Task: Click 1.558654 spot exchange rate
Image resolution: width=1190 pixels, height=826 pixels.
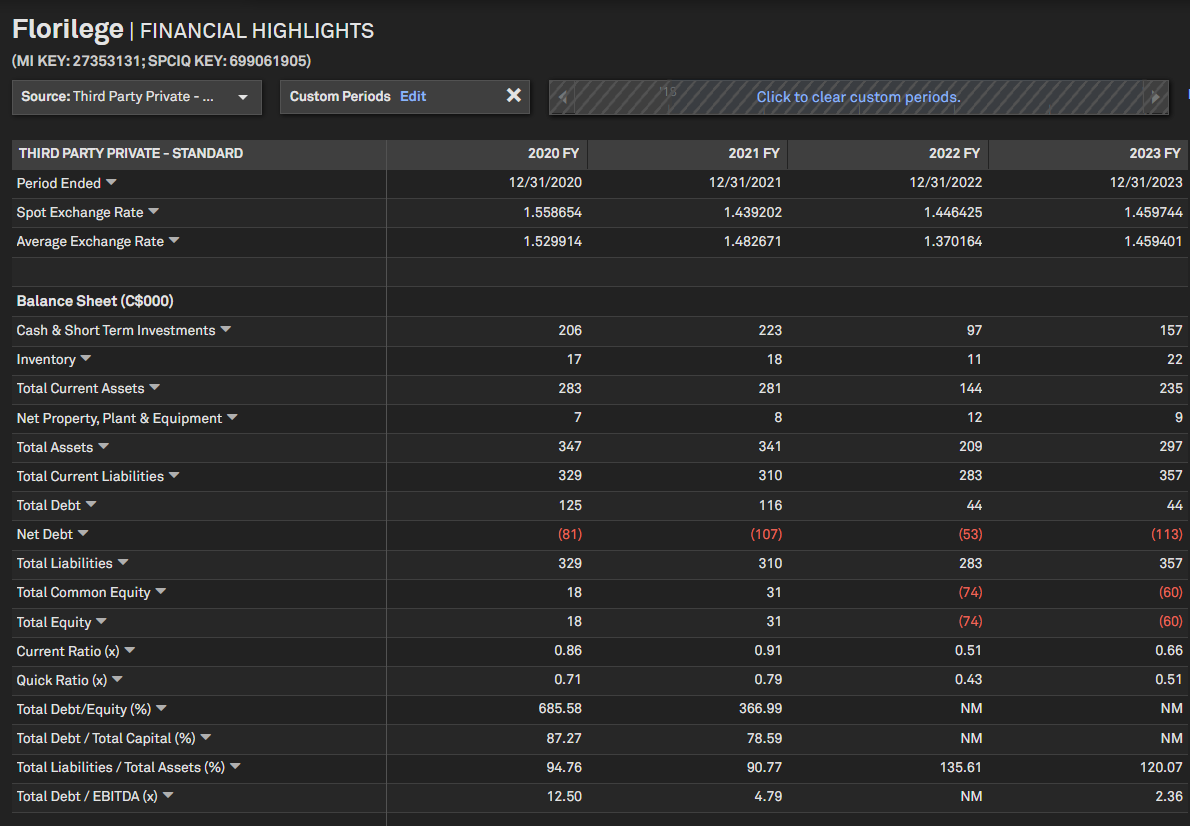Action: point(552,212)
